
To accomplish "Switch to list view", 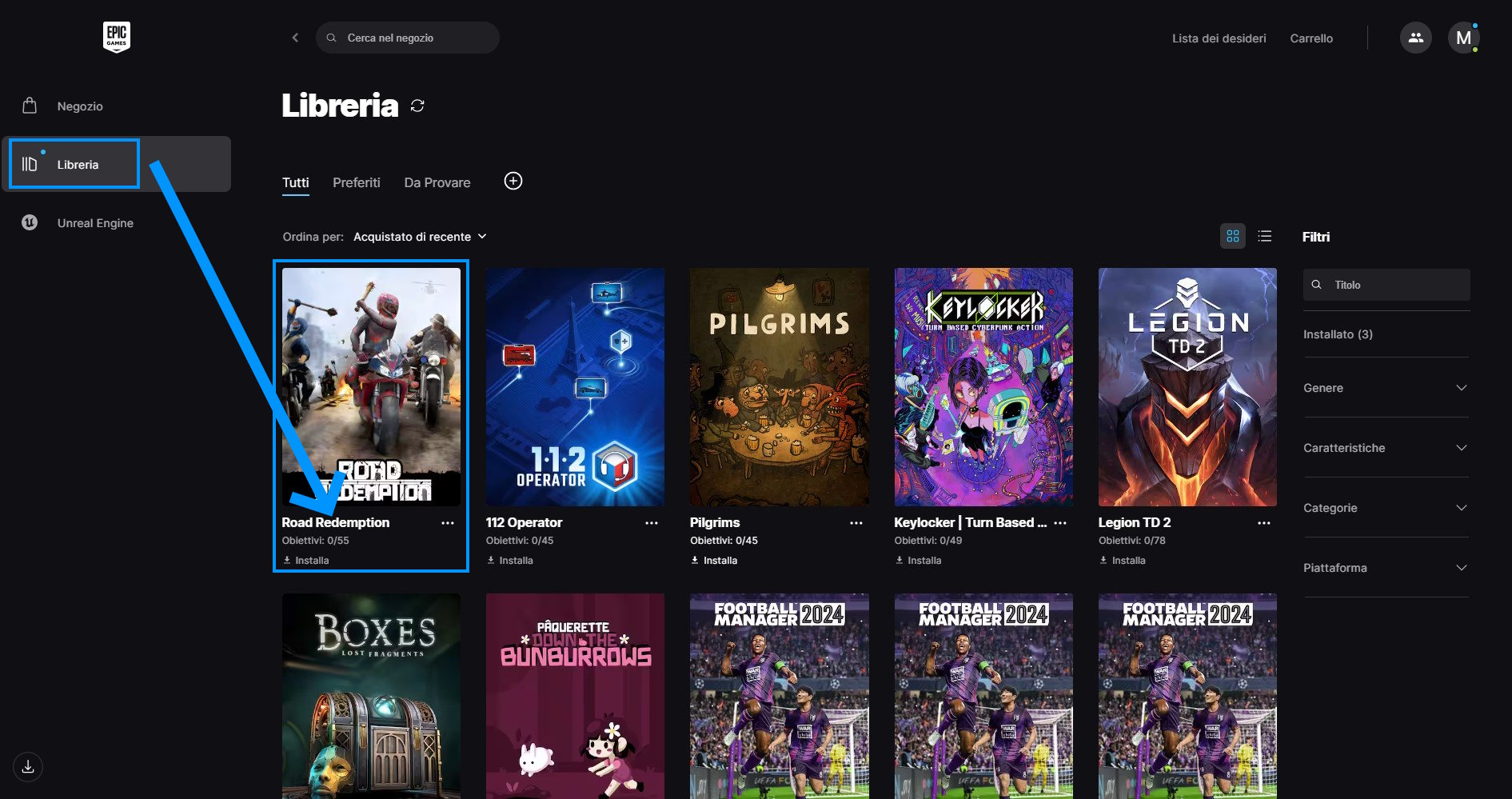I will click(x=1264, y=236).
